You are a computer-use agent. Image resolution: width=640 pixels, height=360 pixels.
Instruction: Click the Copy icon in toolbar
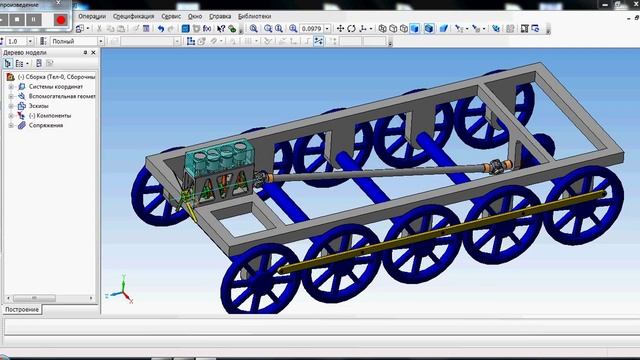coord(110,29)
